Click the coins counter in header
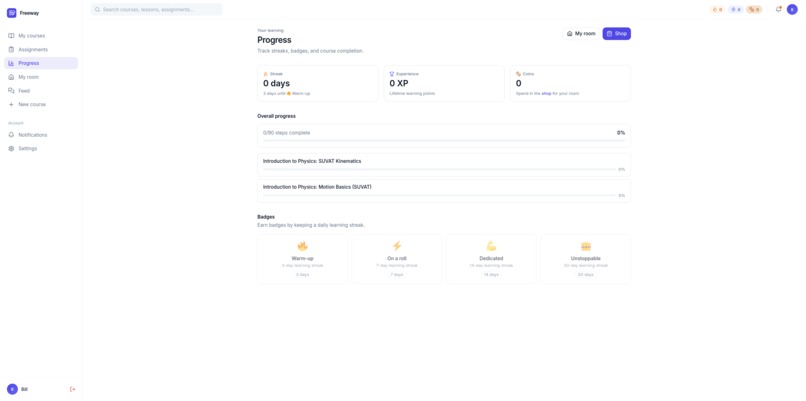The height and width of the screenshot is (401, 806). (x=755, y=9)
